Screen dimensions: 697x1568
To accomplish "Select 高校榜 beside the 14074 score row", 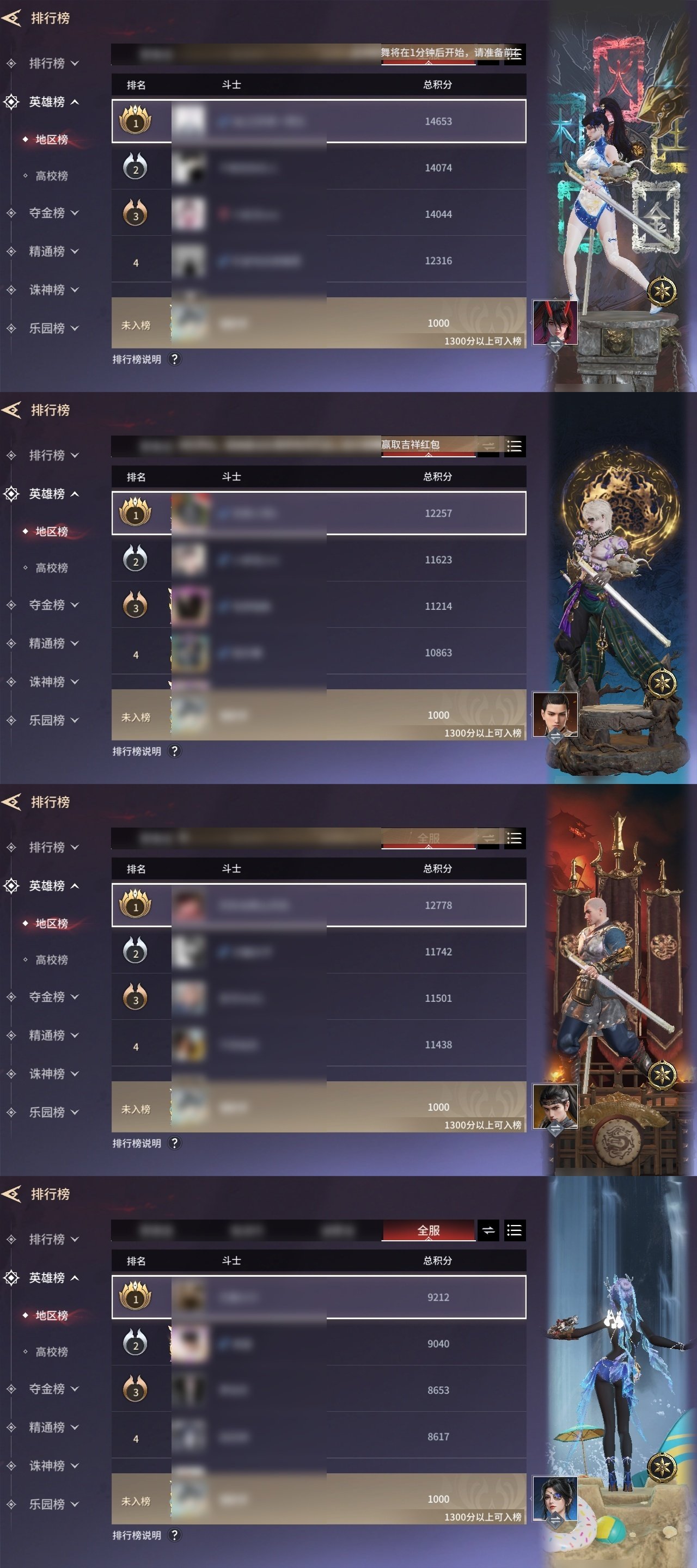I will click(x=51, y=176).
